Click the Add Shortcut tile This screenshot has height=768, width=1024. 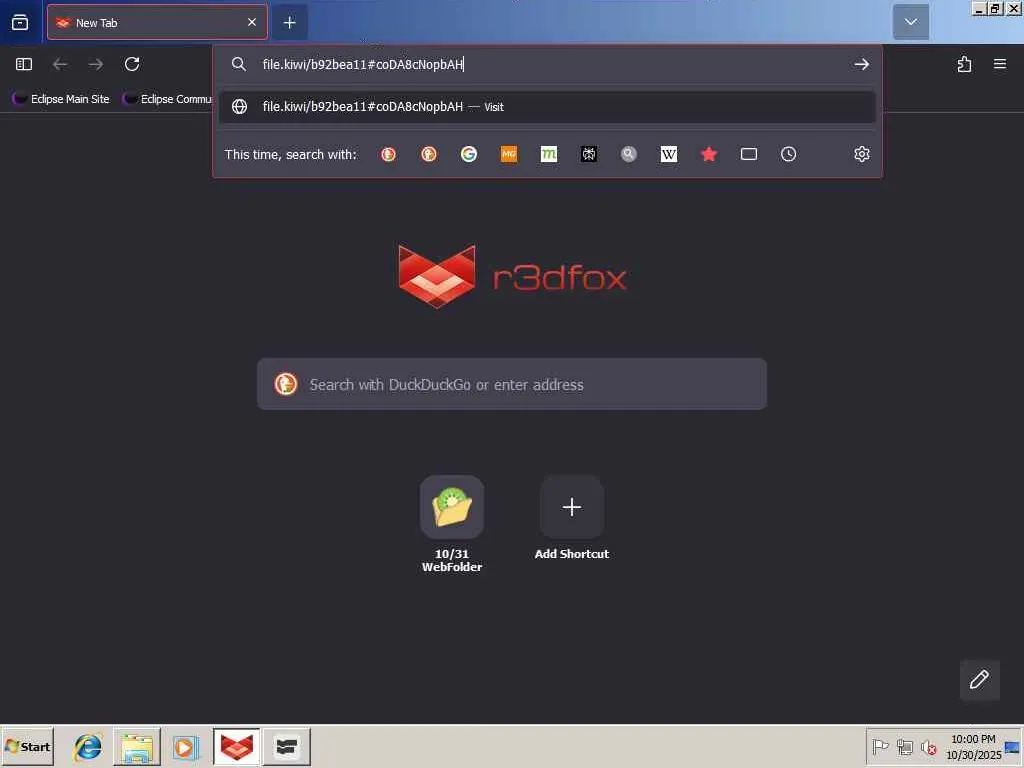click(571, 518)
